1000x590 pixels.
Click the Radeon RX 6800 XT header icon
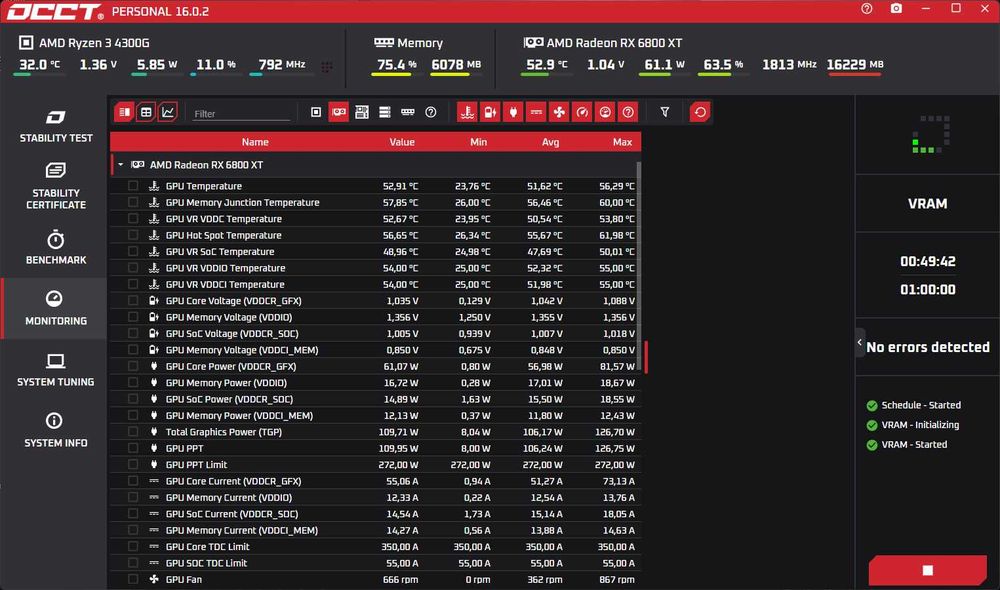pyautogui.click(x=533, y=43)
